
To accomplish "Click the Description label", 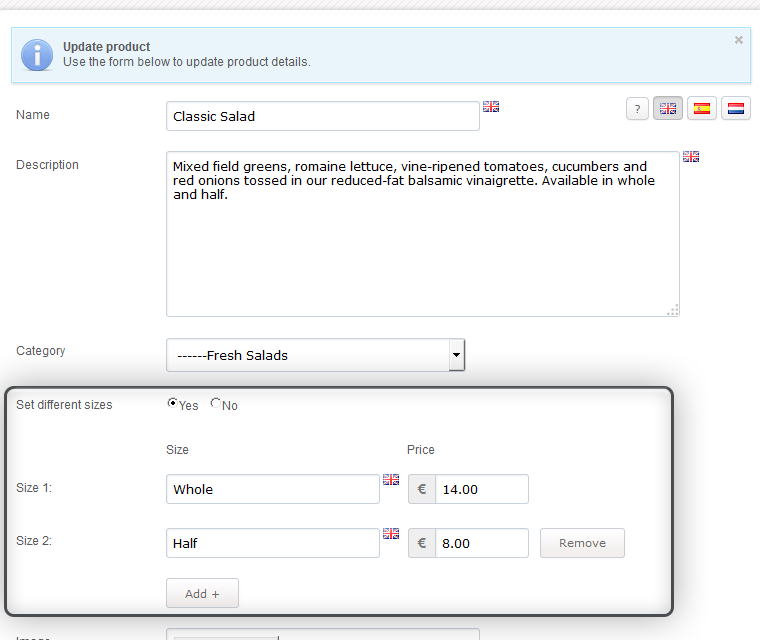I will click(x=48, y=165).
